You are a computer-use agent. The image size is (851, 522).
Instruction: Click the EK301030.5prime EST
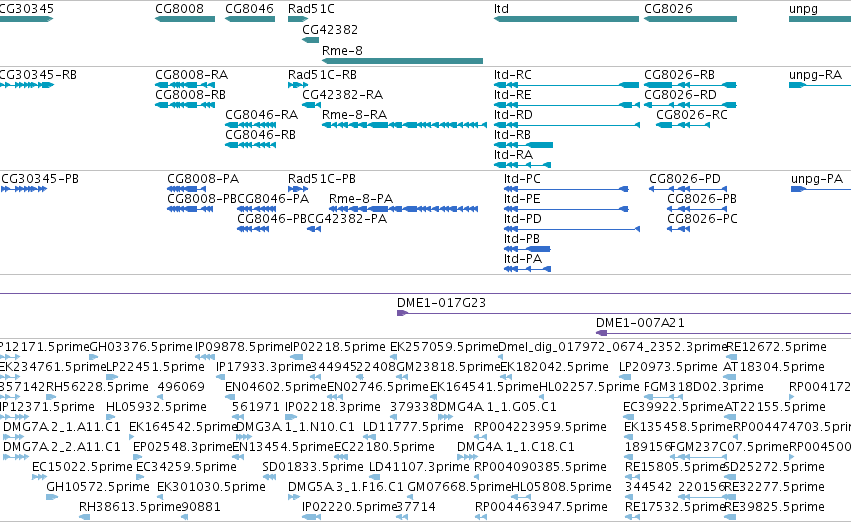tap(162, 498)
